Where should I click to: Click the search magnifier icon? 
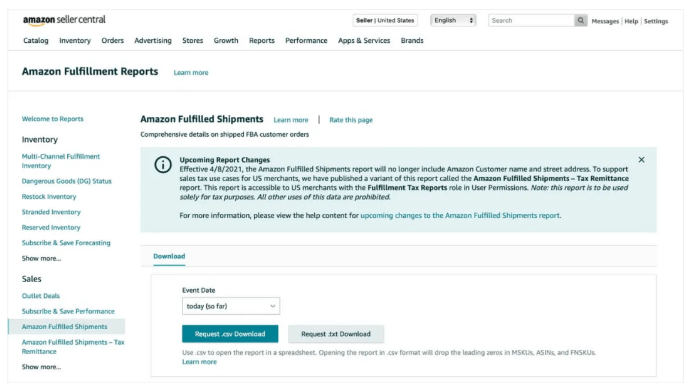(x=580, y=20)
